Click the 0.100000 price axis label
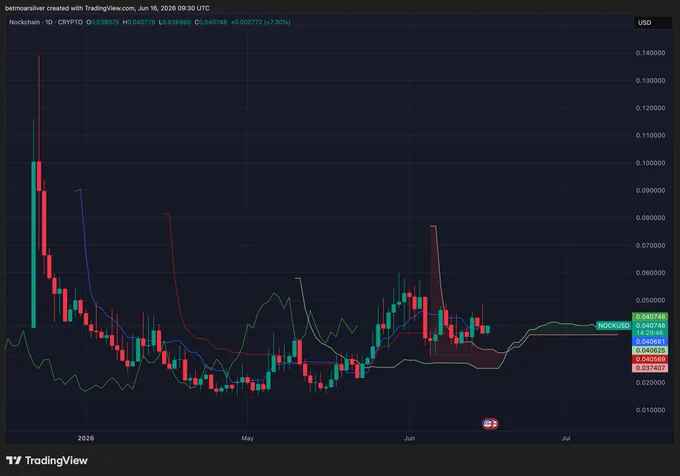This screenshot has width=680, height=476. (650, 163)
